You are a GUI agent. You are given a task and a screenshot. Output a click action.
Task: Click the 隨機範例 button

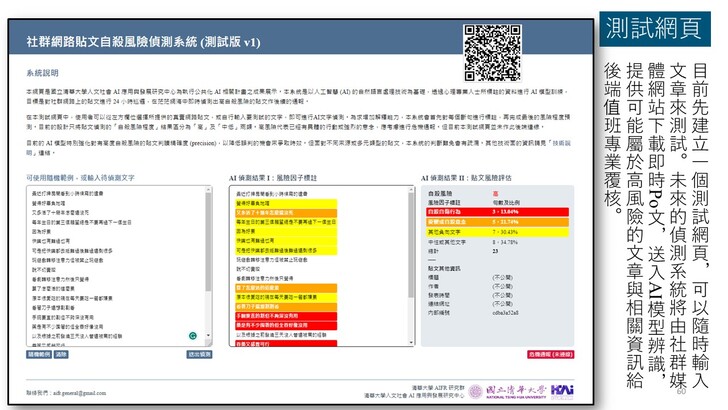(39, 354)
